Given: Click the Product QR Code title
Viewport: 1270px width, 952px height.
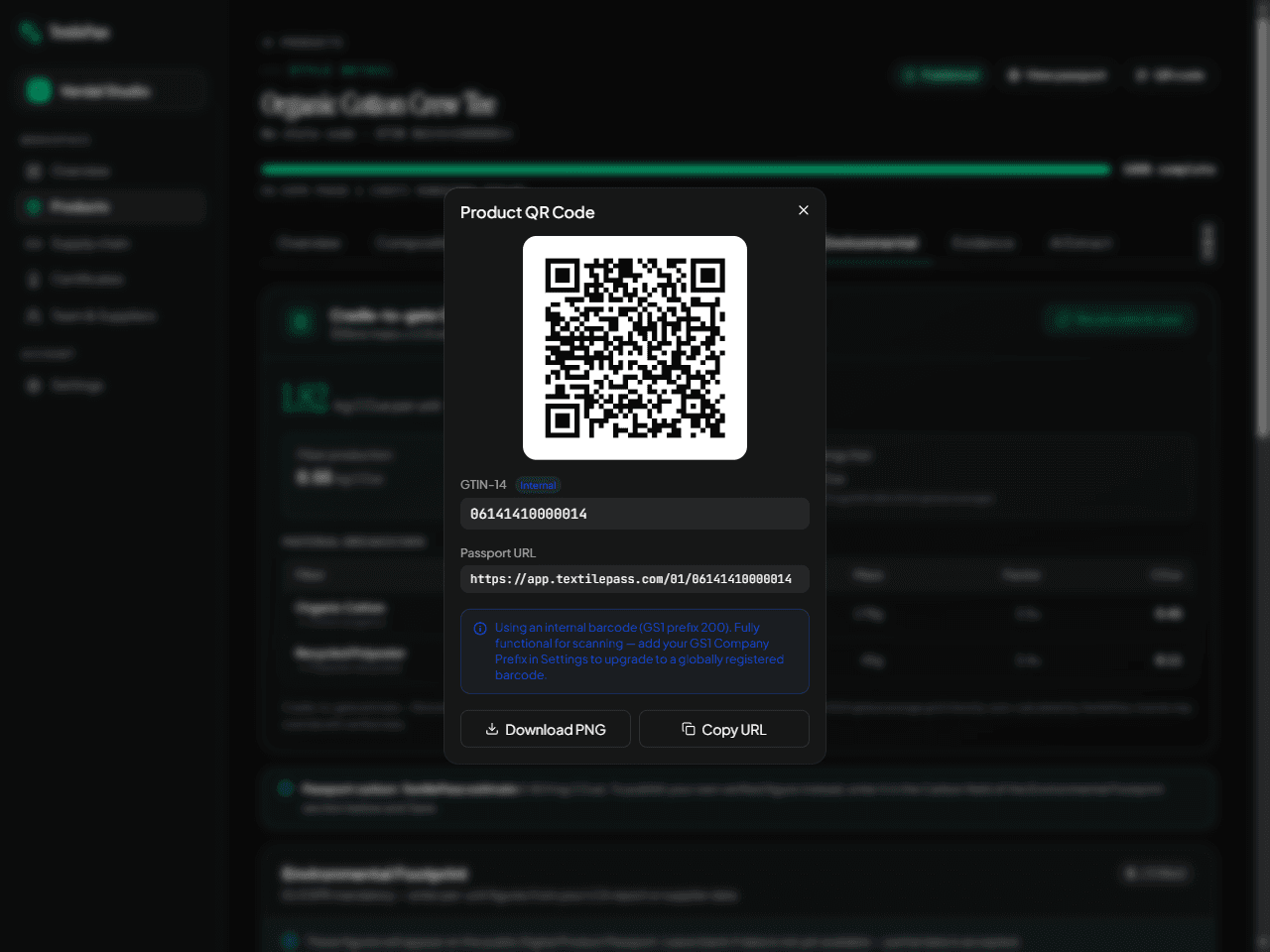Looking at the screenshot, I should (x=528, y=212).
